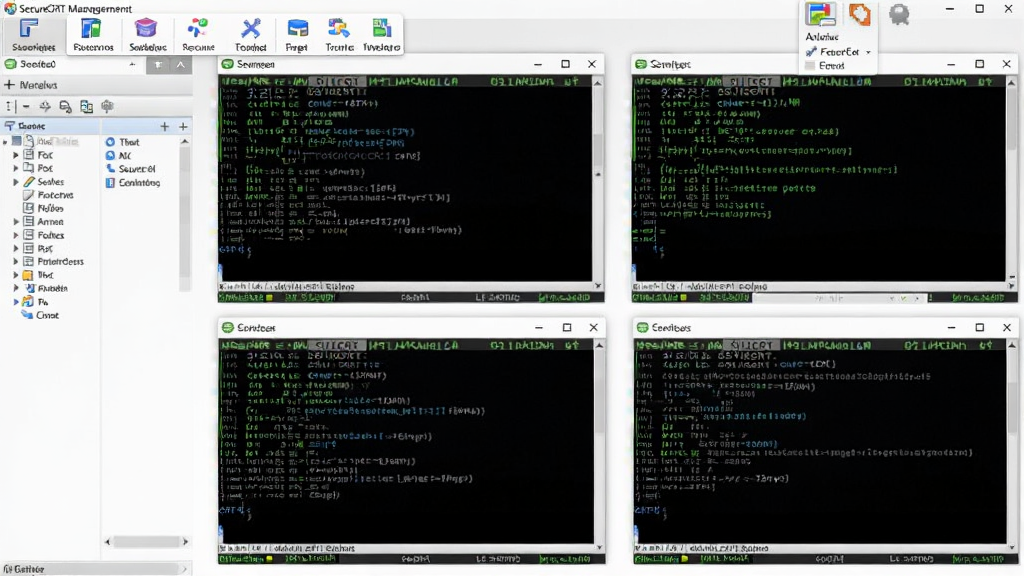Viewport: 1024px width, 576px height.
Task: Click the green icon in left panel header
Action: [x=10, y=64]
